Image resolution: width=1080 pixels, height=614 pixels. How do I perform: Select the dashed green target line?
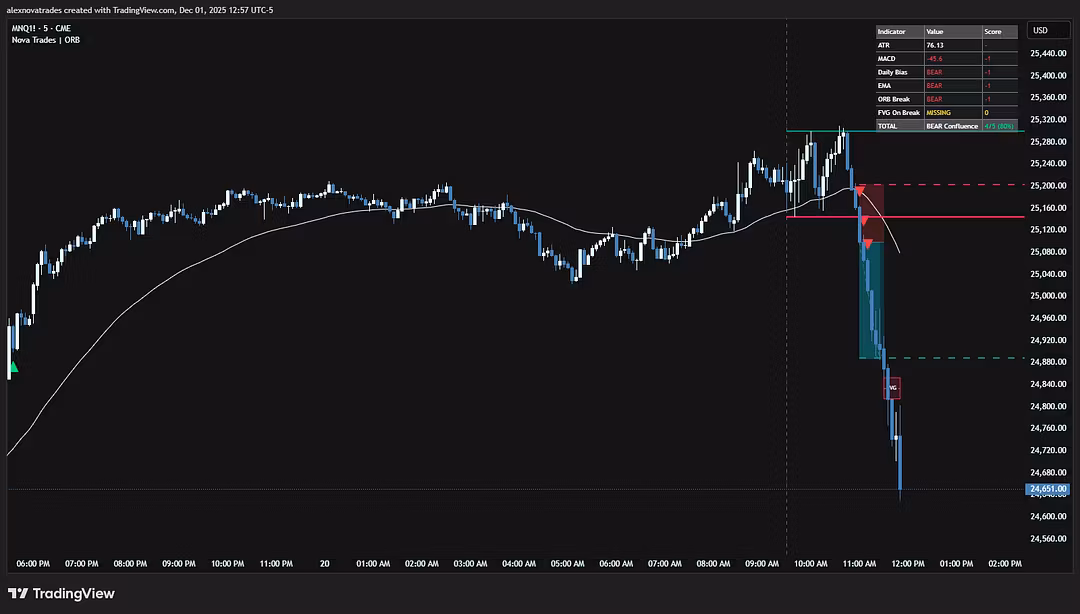pos(950,358)
